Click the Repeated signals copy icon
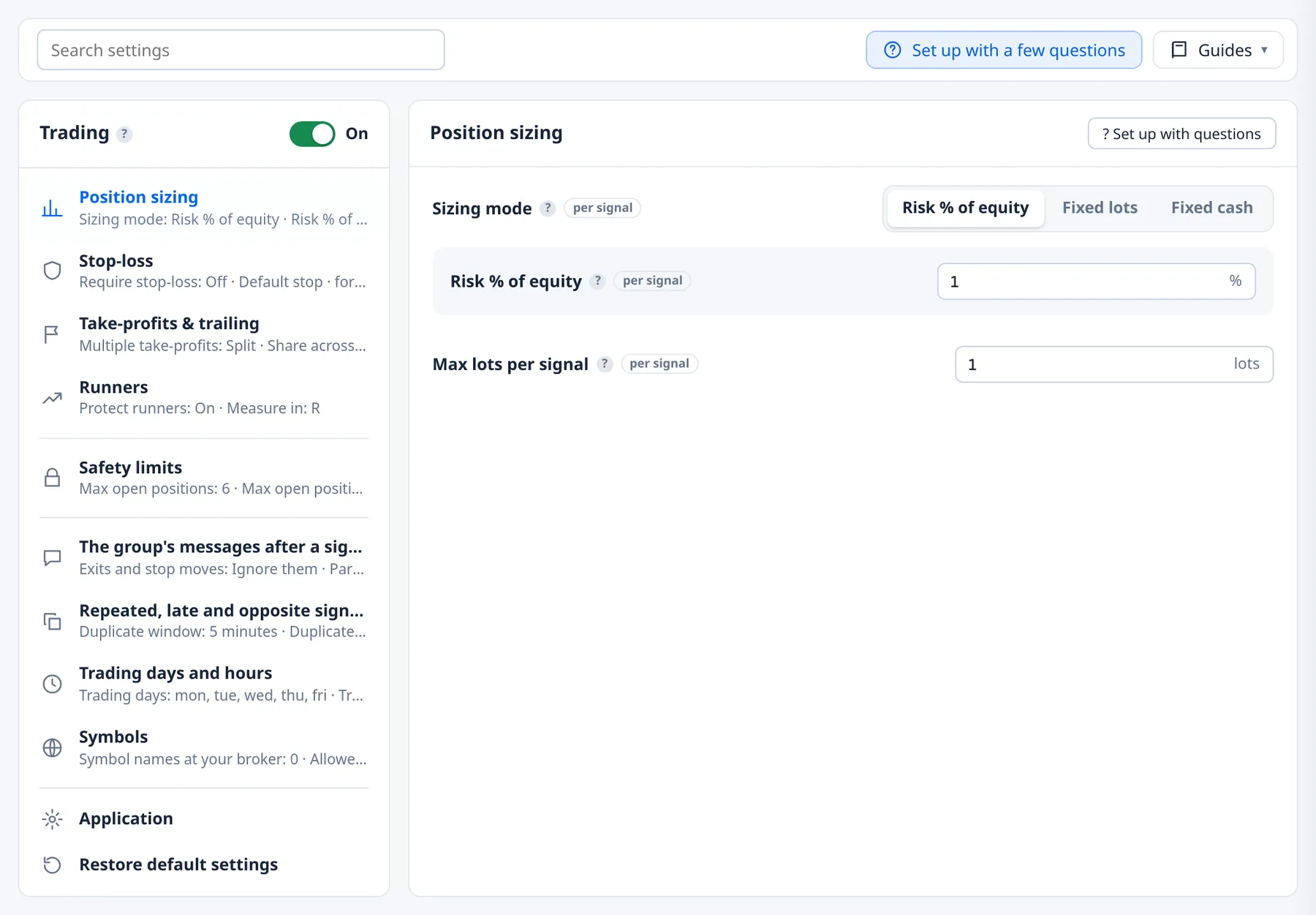This screenshot has height=915, width=1316. pos(52,621)
